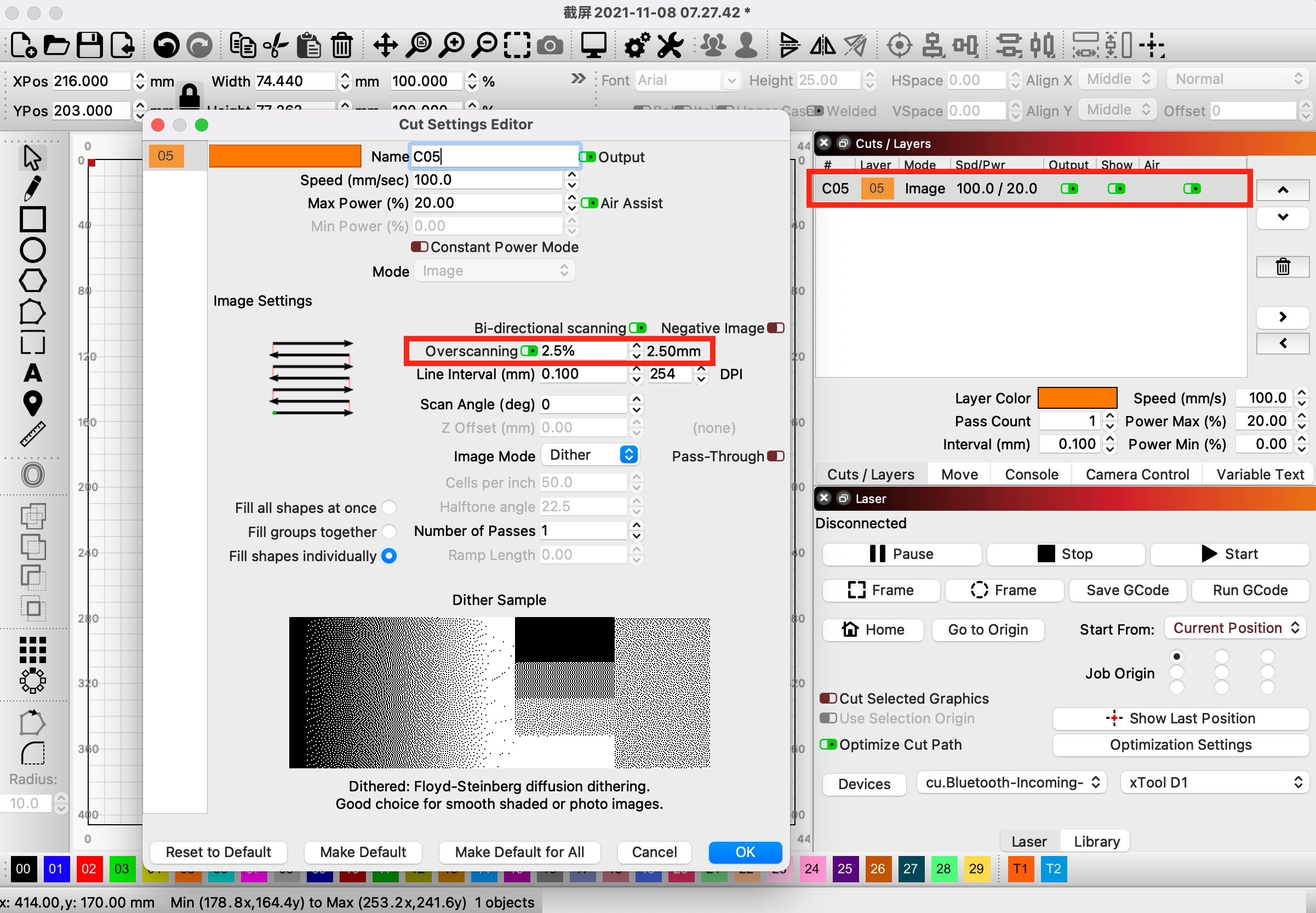Open the Image Mode Dither dropdown
The width and height of the screenshot is (1316, 913).
[590, 455]
